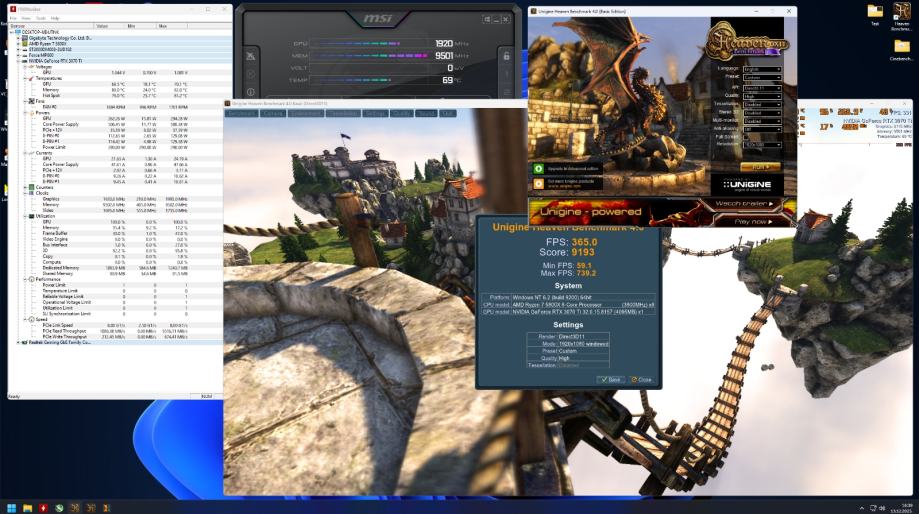Open the Heaven Benchmark desktop shortcut
The height and width of the screenshot is (514, 919).
(x=901, y=16)
